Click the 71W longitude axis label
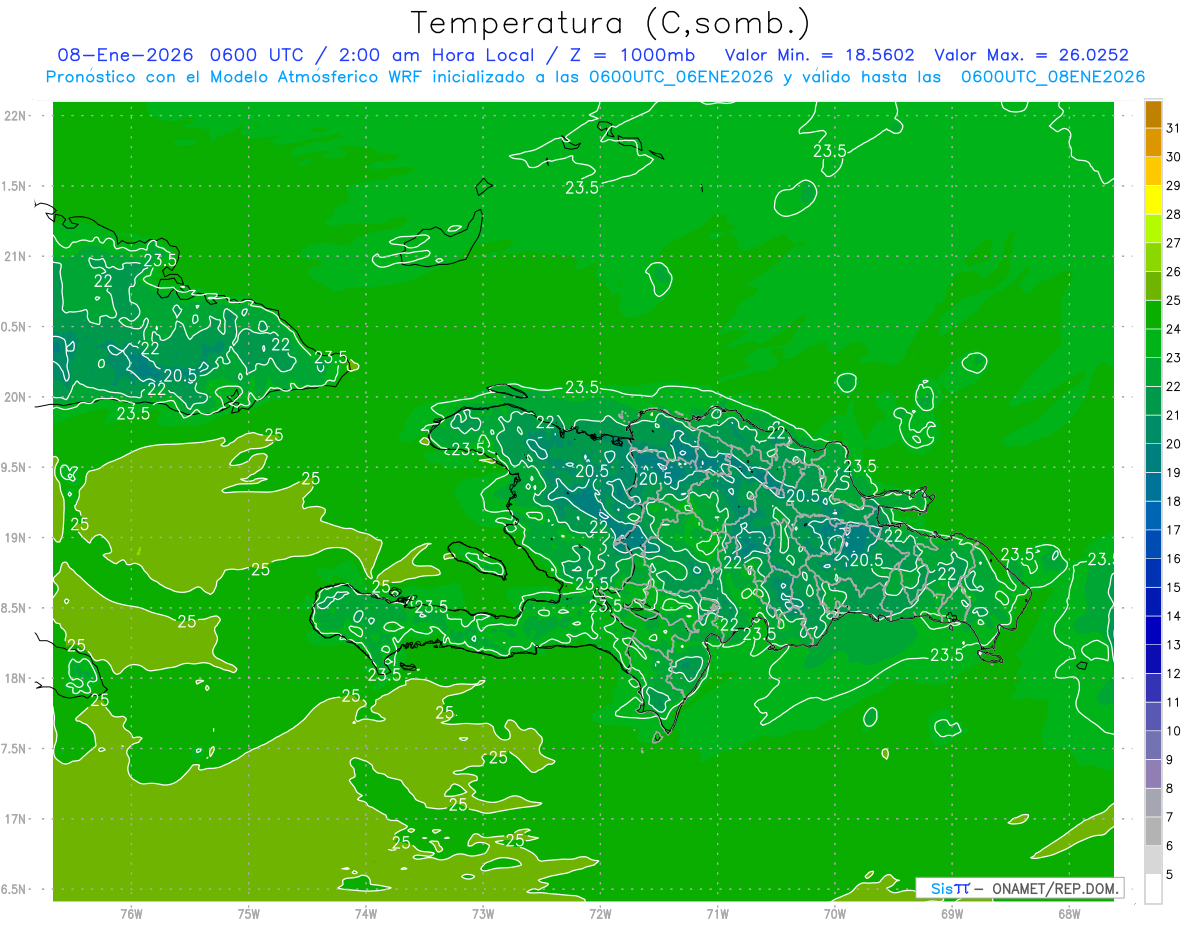 coord(717,913)
